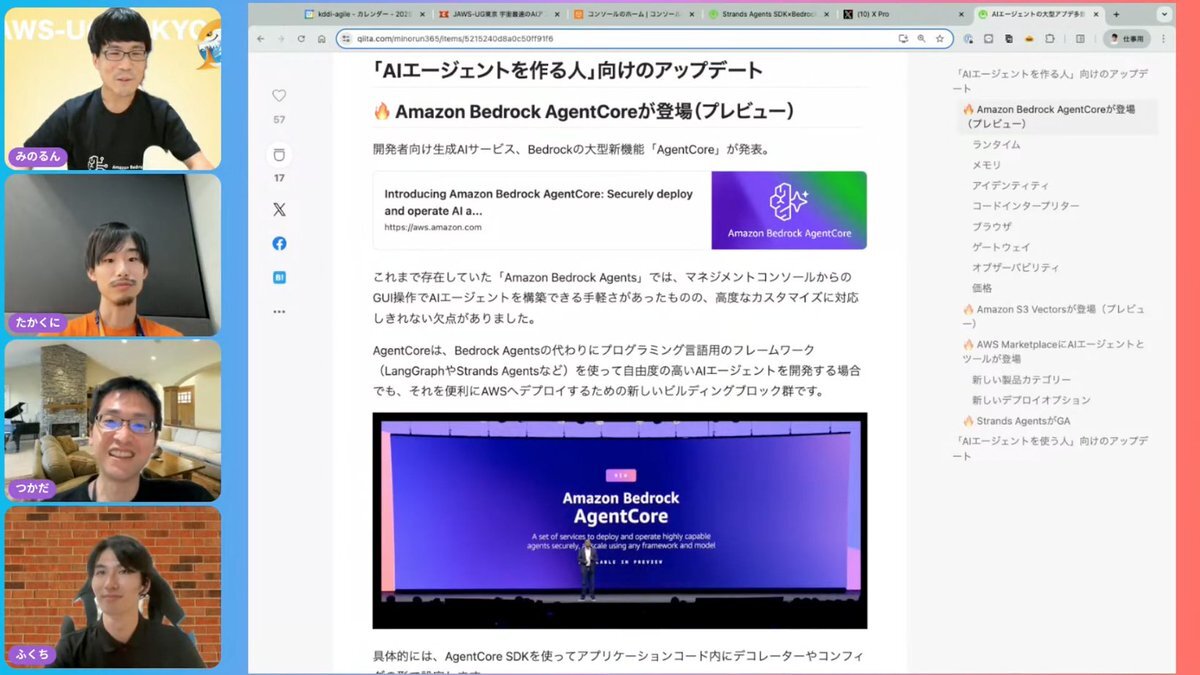Switch to kddi-agile calendar tab
Screen dimensions: 1200x675
[364, 14]
